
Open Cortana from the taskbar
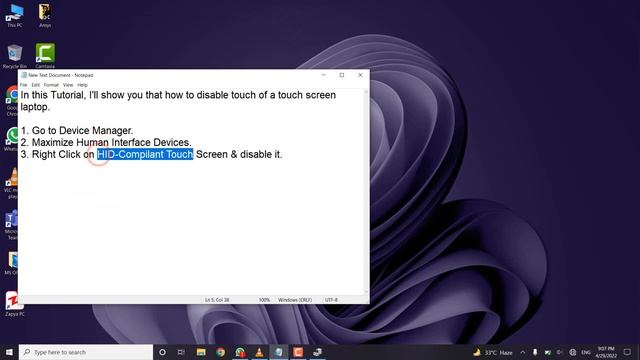coord(162,352)
